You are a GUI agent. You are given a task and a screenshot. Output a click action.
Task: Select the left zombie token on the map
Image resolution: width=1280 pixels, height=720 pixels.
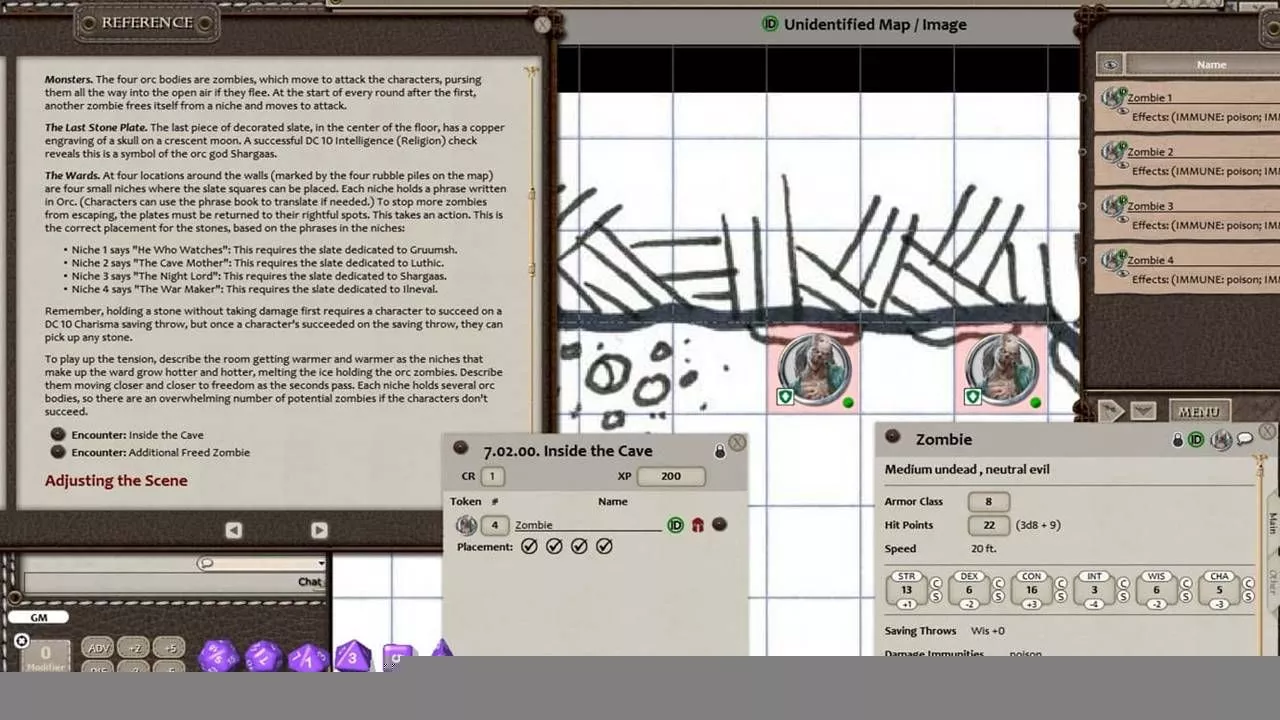point(814,370)
